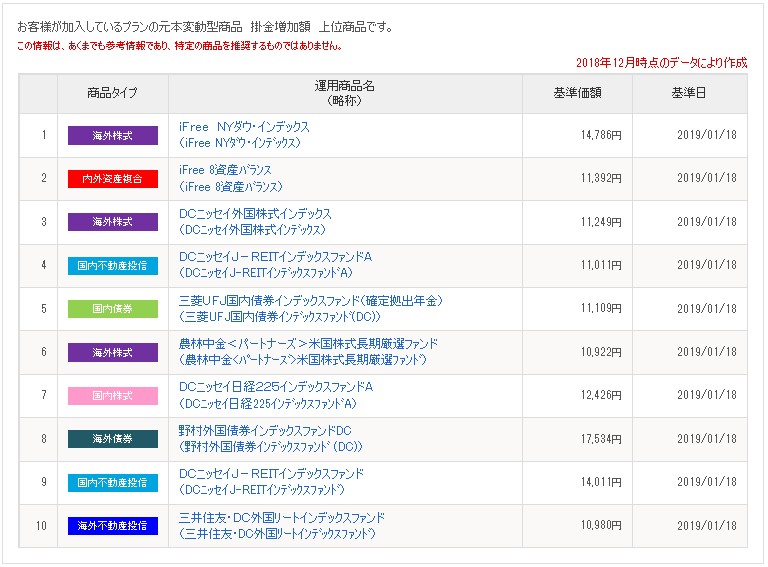Image resolution: width=768 pixels, height=567 pixels.
Task: Click the red 内外資産複合 badge
Action: click(113, 179)
